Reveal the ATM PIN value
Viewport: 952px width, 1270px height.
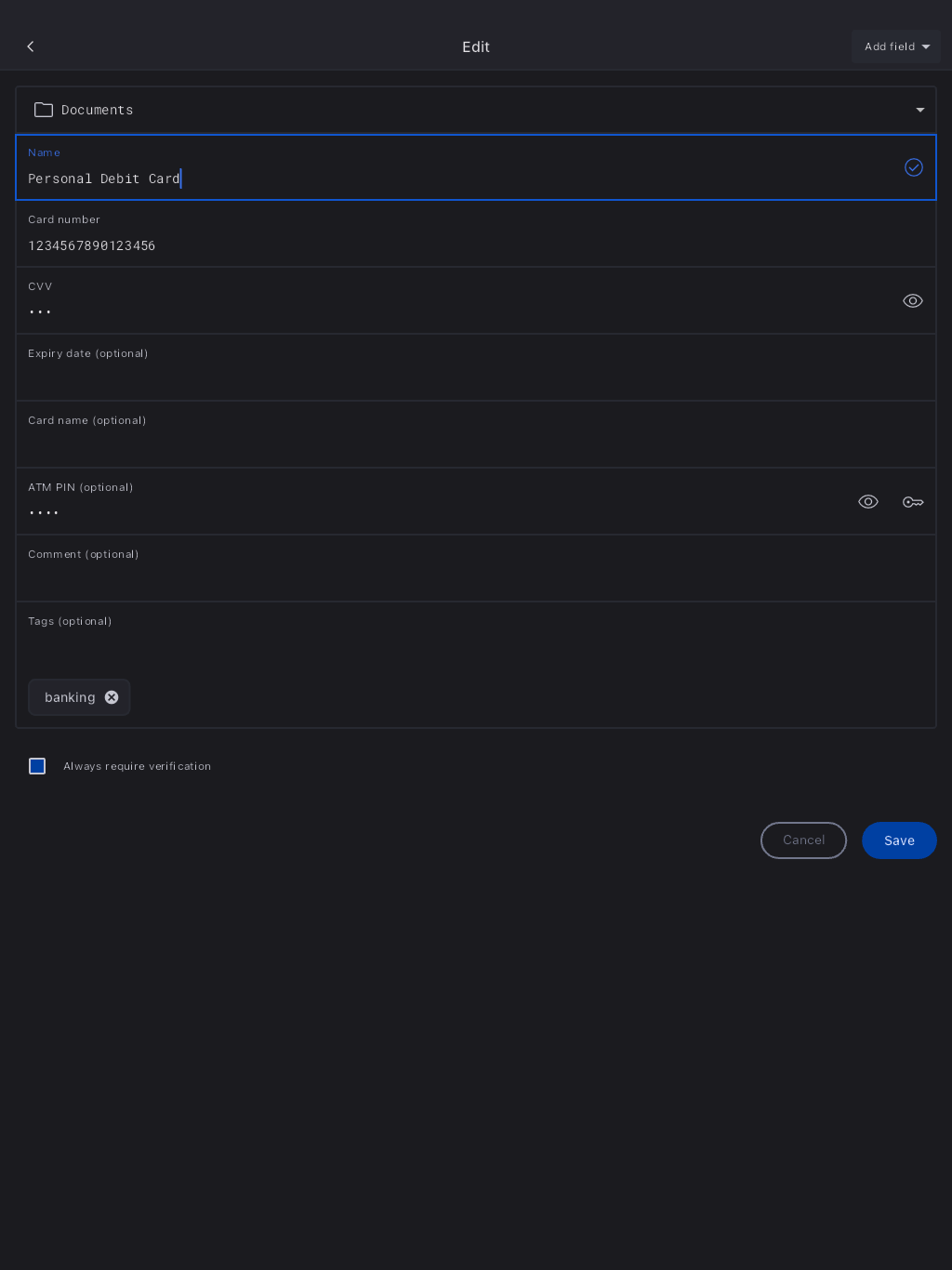(x=868, y=502)
